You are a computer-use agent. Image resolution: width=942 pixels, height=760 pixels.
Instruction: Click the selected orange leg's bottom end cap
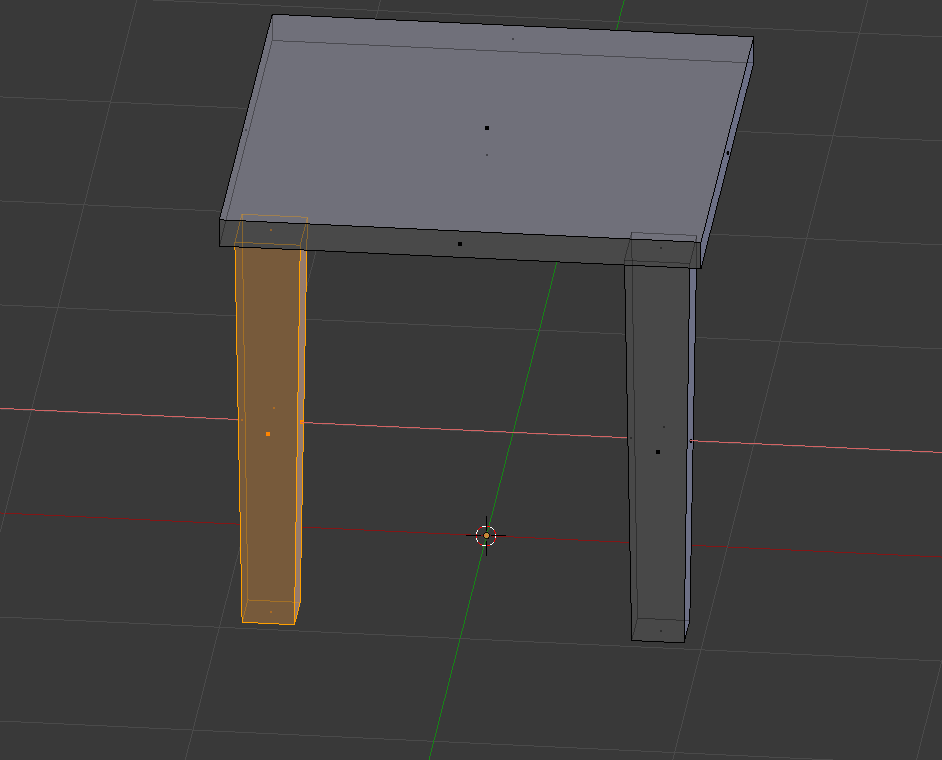[x=270, y=612]
